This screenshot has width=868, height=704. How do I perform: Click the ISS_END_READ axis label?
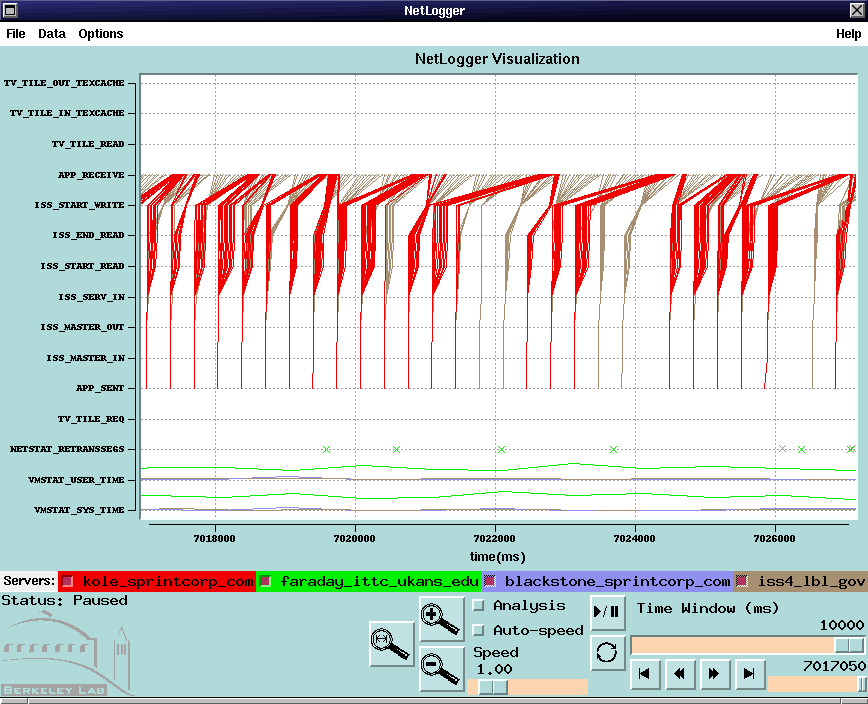pyautogui.click(x=89, y=235)
